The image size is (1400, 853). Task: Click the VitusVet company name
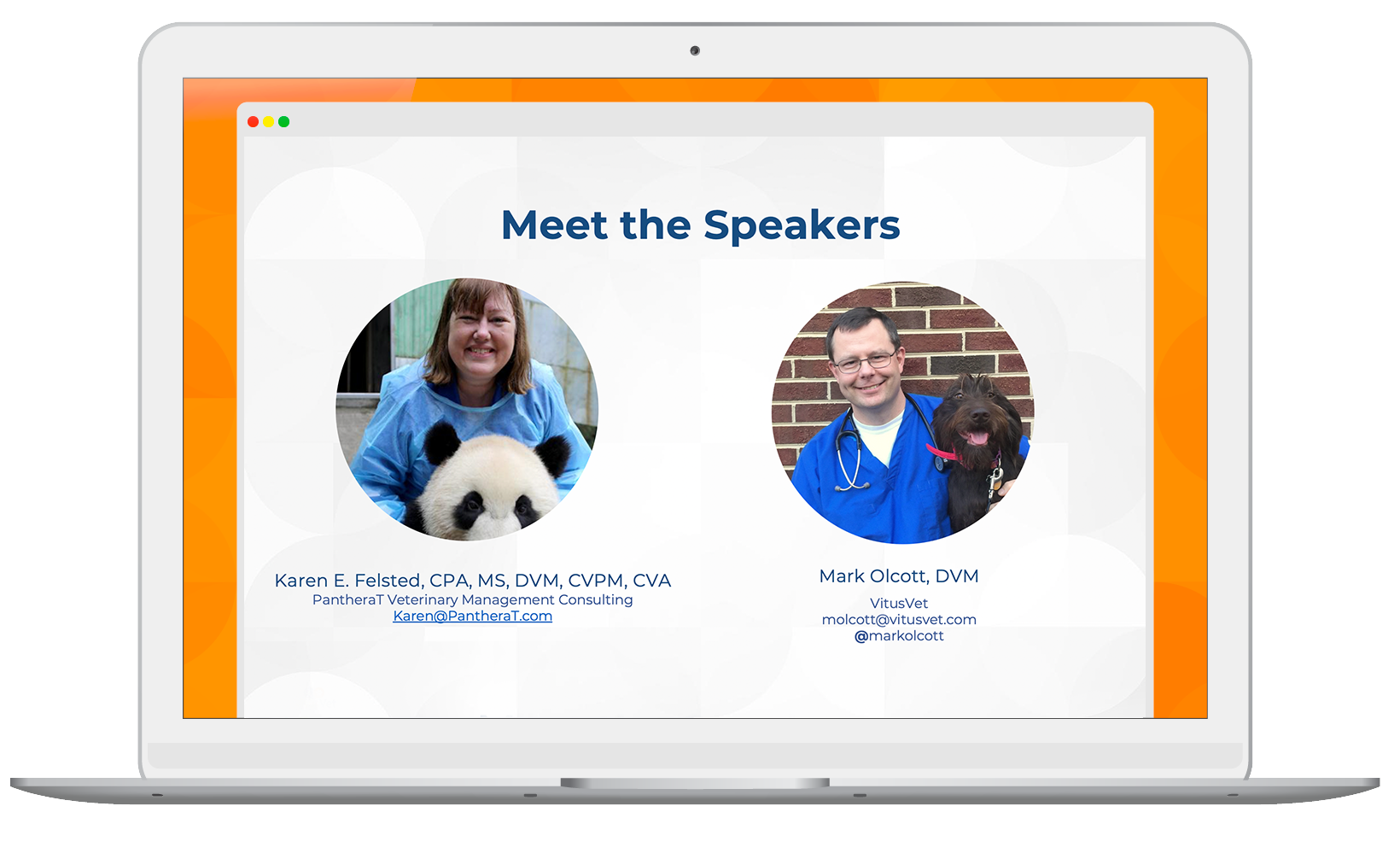pos(898,603)
